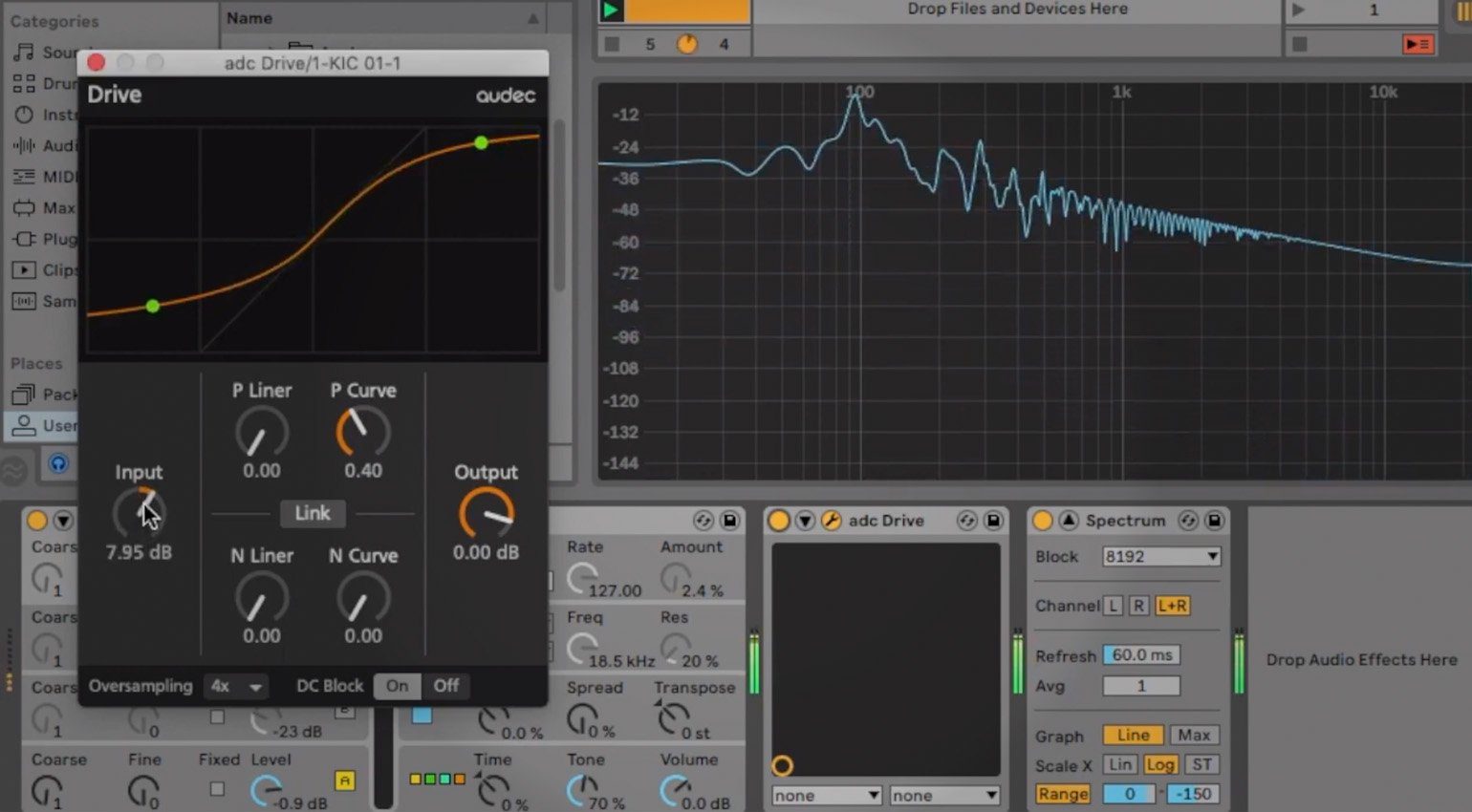This screenshot has width=1472, height=812.
Task: Toggle Spectrum Range button
Action: click(x=1063, y=794)
